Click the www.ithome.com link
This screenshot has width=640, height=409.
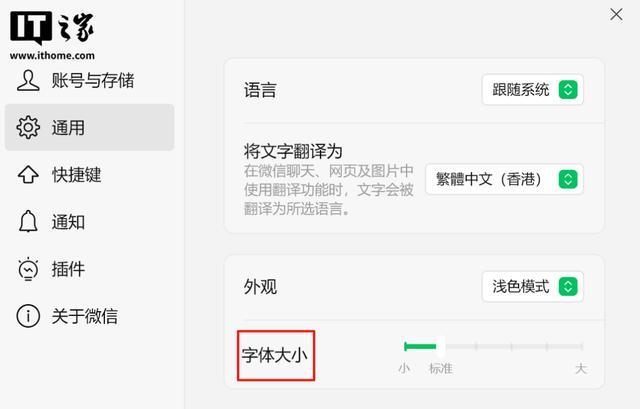(x=52, y=55)
